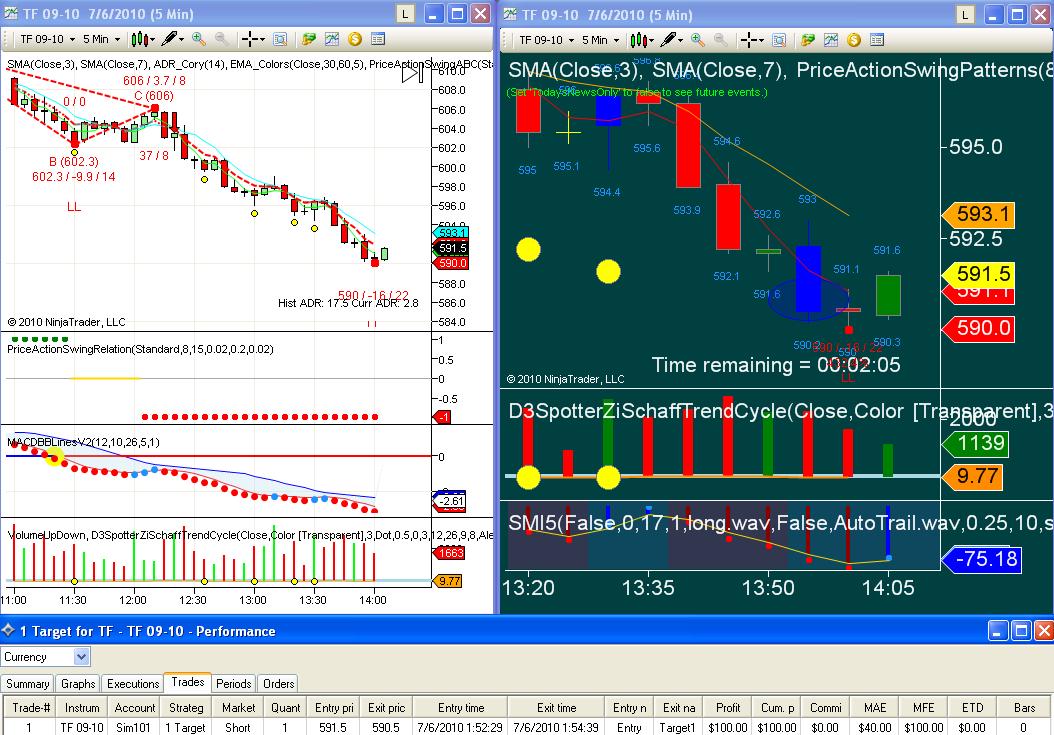Expand drawing tools arrow in left chart toolbar
The height and width of the screenshot is (735, 1054).
click(x=181, y=40)
